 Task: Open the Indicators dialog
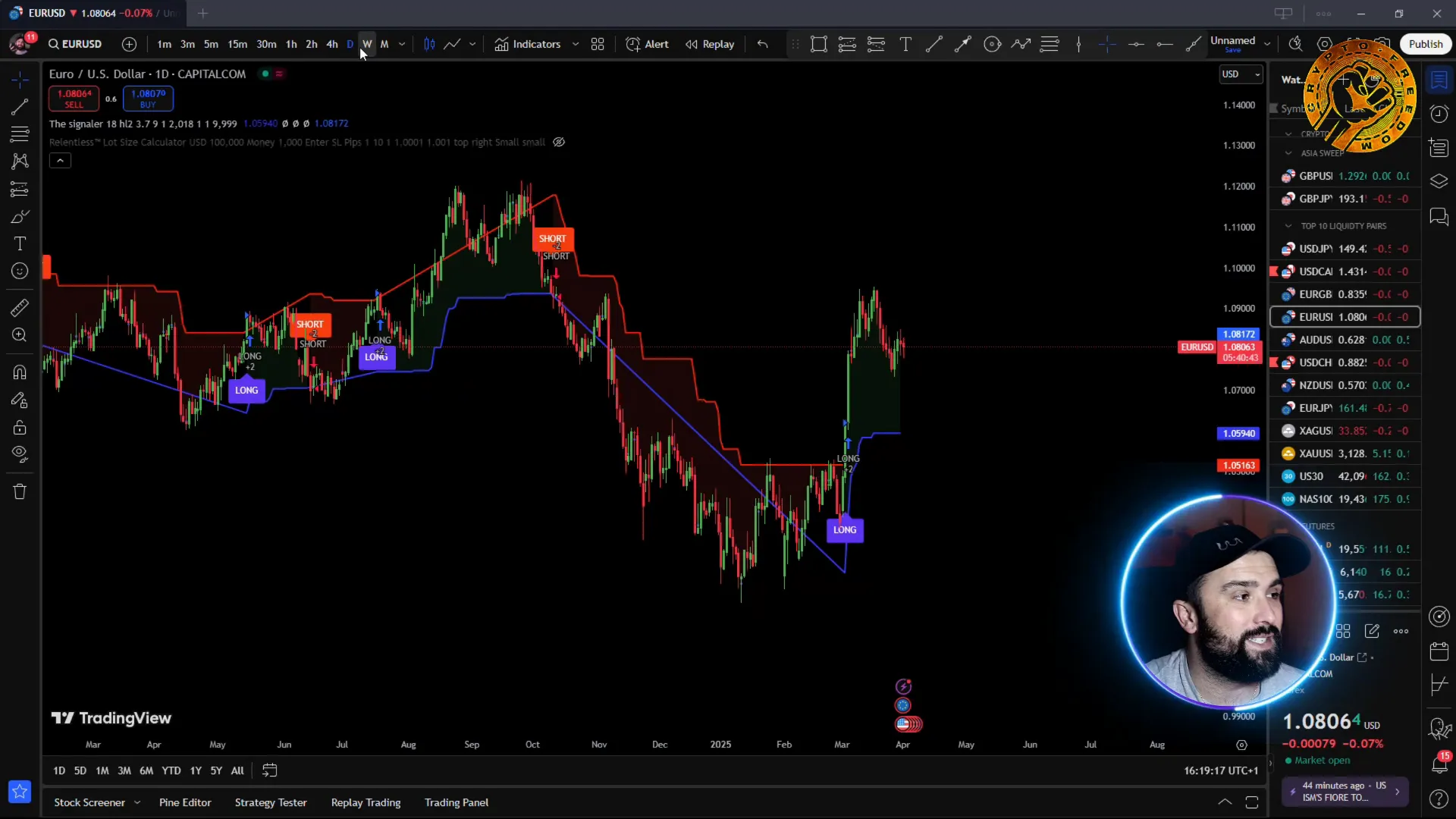coord(528,44)
